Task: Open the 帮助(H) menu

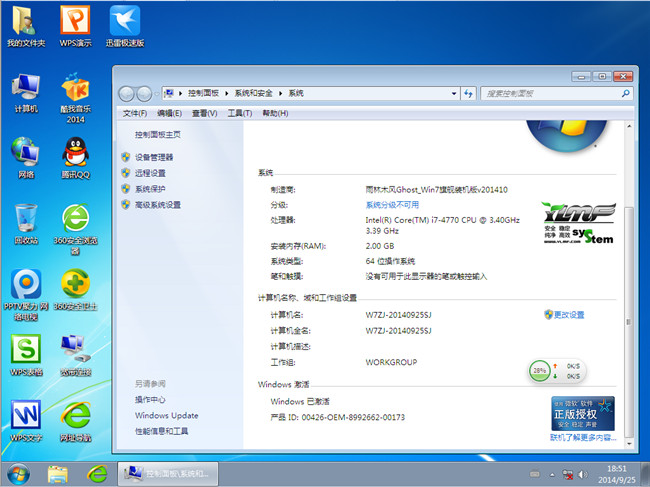Action: [x=275, y=113]
